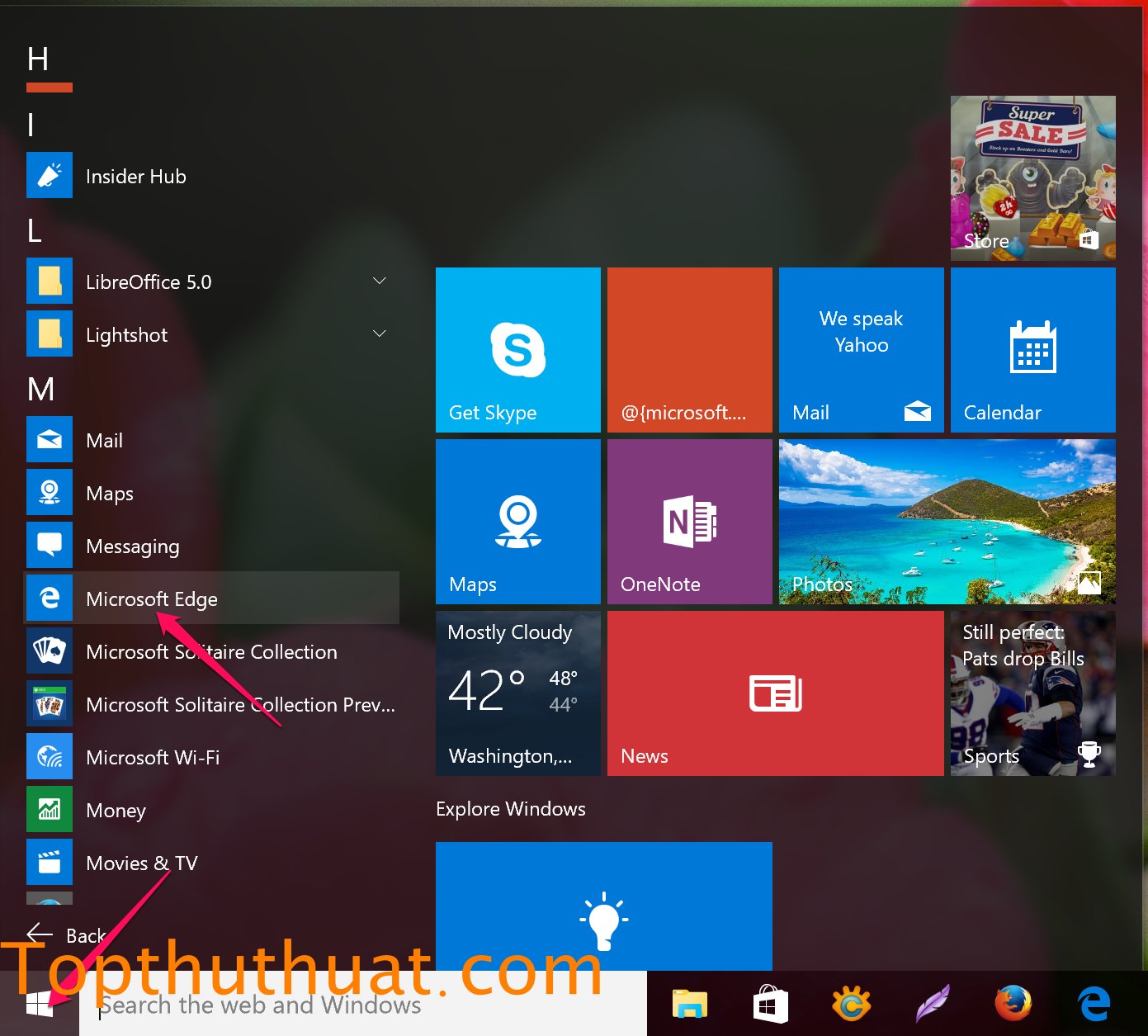Viewport: 1148px width, 1036px height.
Task: Click the LibreOffice 5.0 label text
Action: point(149,281)
